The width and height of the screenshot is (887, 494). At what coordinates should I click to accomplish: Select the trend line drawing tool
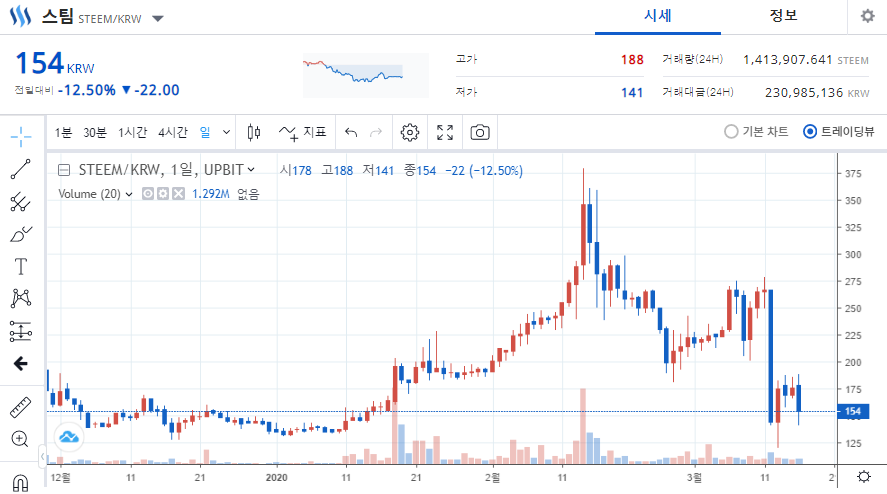click(21, 169)
